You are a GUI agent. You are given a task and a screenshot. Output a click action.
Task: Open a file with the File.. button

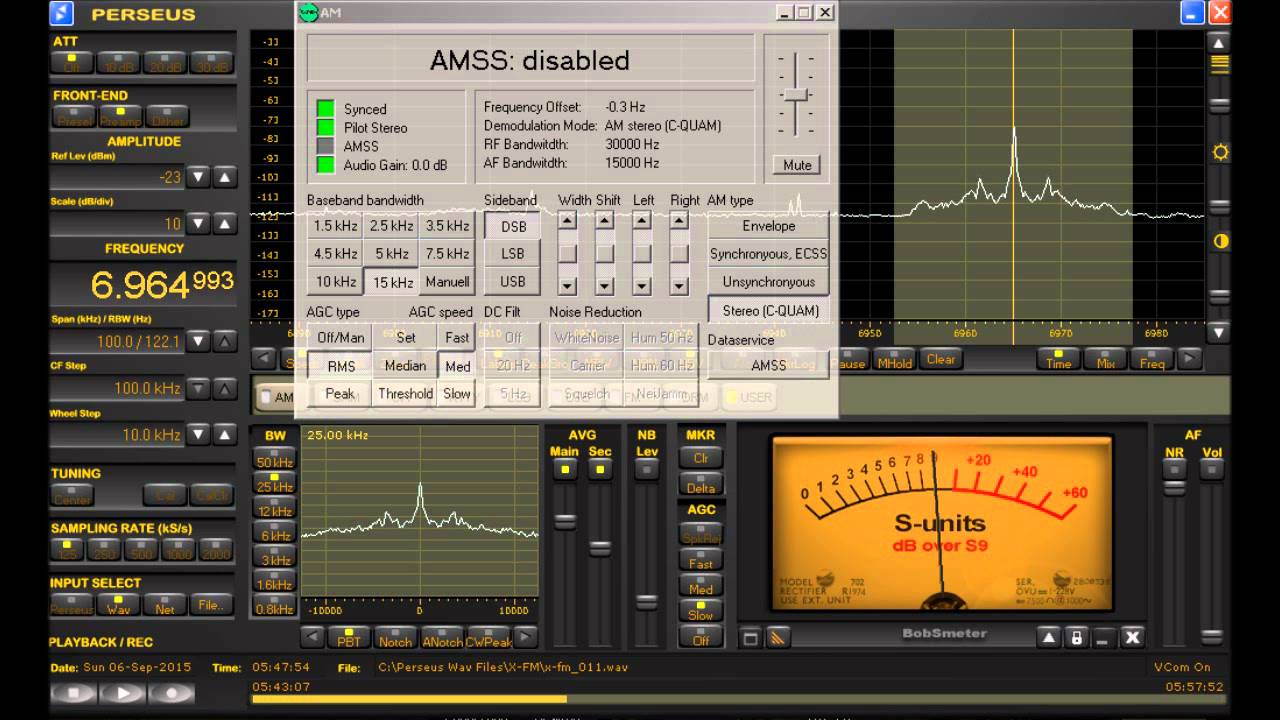pyautogui.click(x=211, y=605)
